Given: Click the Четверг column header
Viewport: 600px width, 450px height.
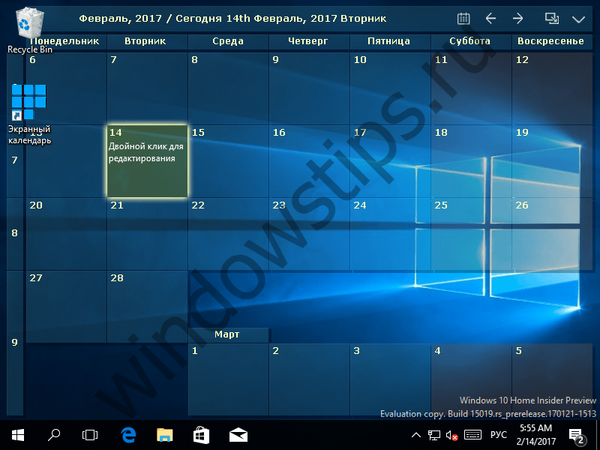Looking at the screenshot, I should [308, 41].
